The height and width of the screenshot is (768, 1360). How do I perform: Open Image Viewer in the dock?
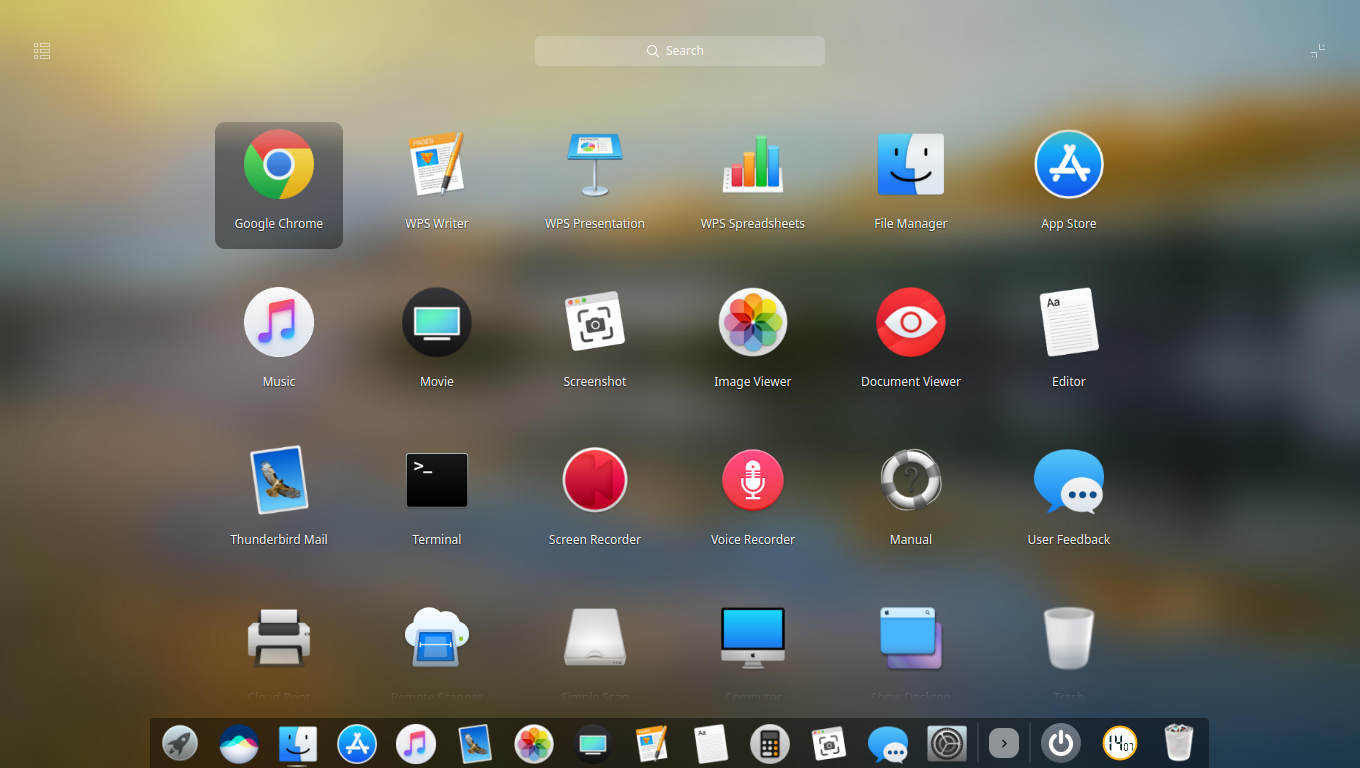pos(534,744)
